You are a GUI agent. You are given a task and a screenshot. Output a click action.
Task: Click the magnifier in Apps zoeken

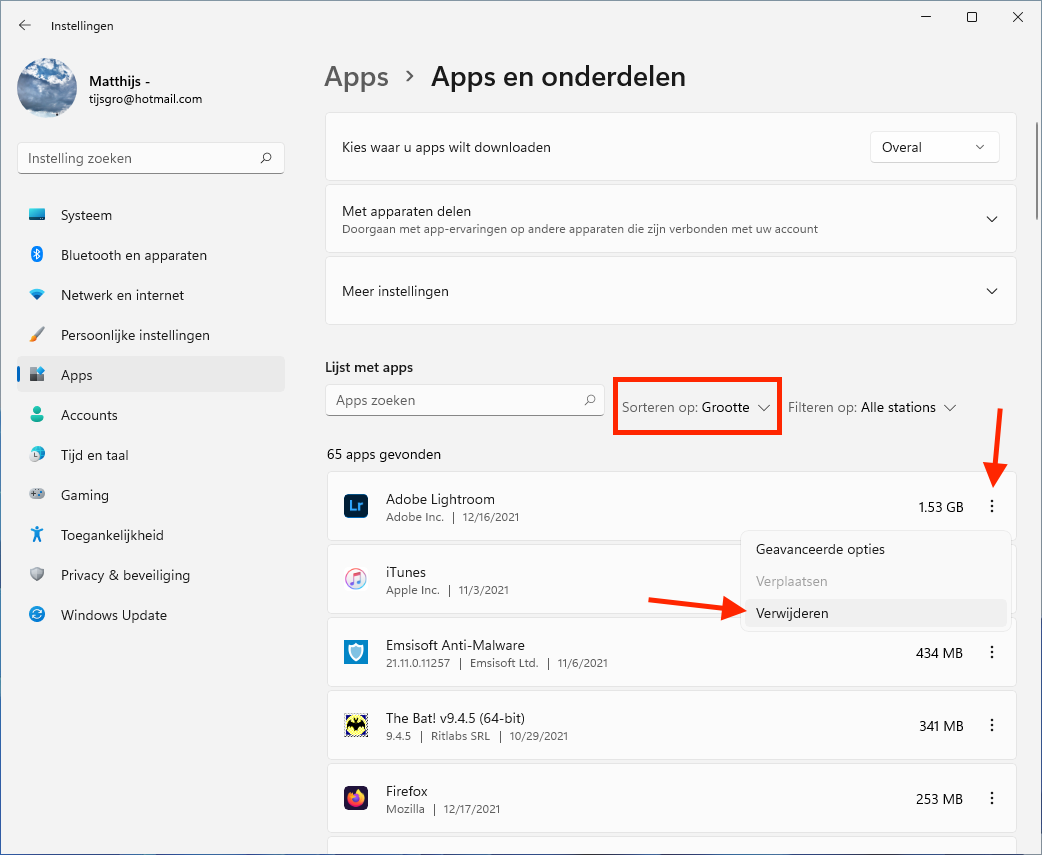[589, 400]
